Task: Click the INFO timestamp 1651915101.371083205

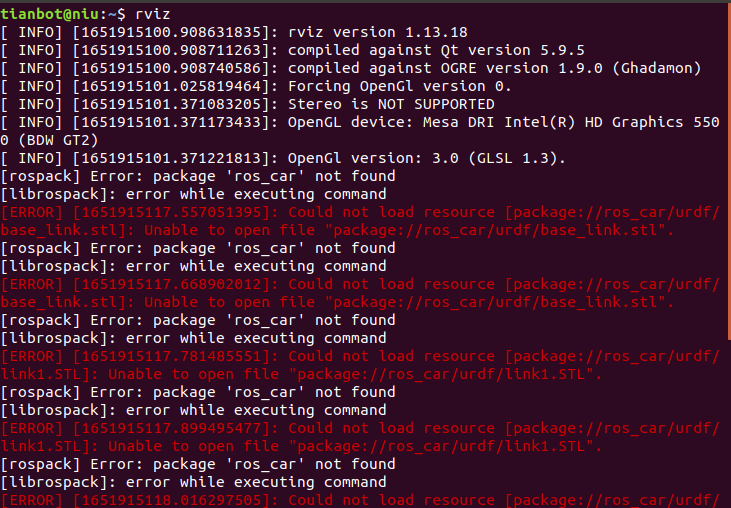Action: pyautogui.click(x=171, y=104)
